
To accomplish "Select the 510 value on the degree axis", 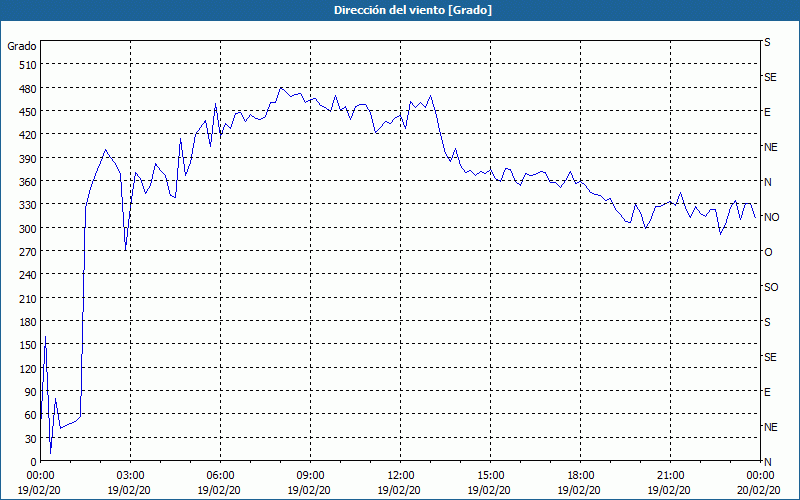I will [x=28, y=65].
